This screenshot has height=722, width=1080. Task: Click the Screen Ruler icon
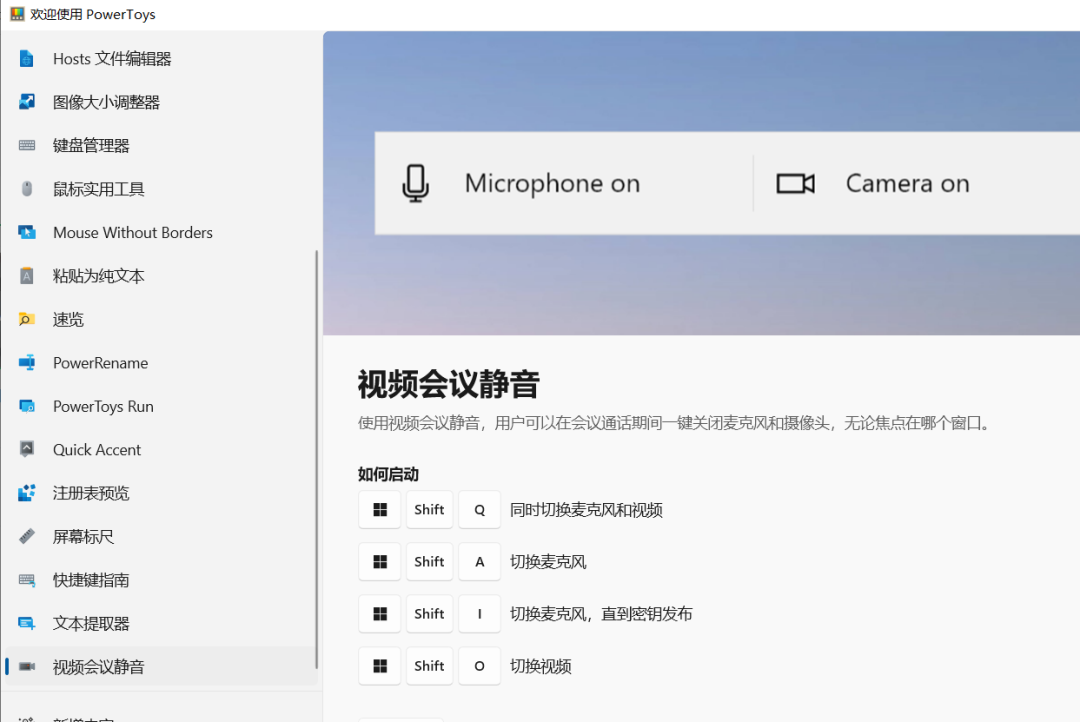[27, 536]
